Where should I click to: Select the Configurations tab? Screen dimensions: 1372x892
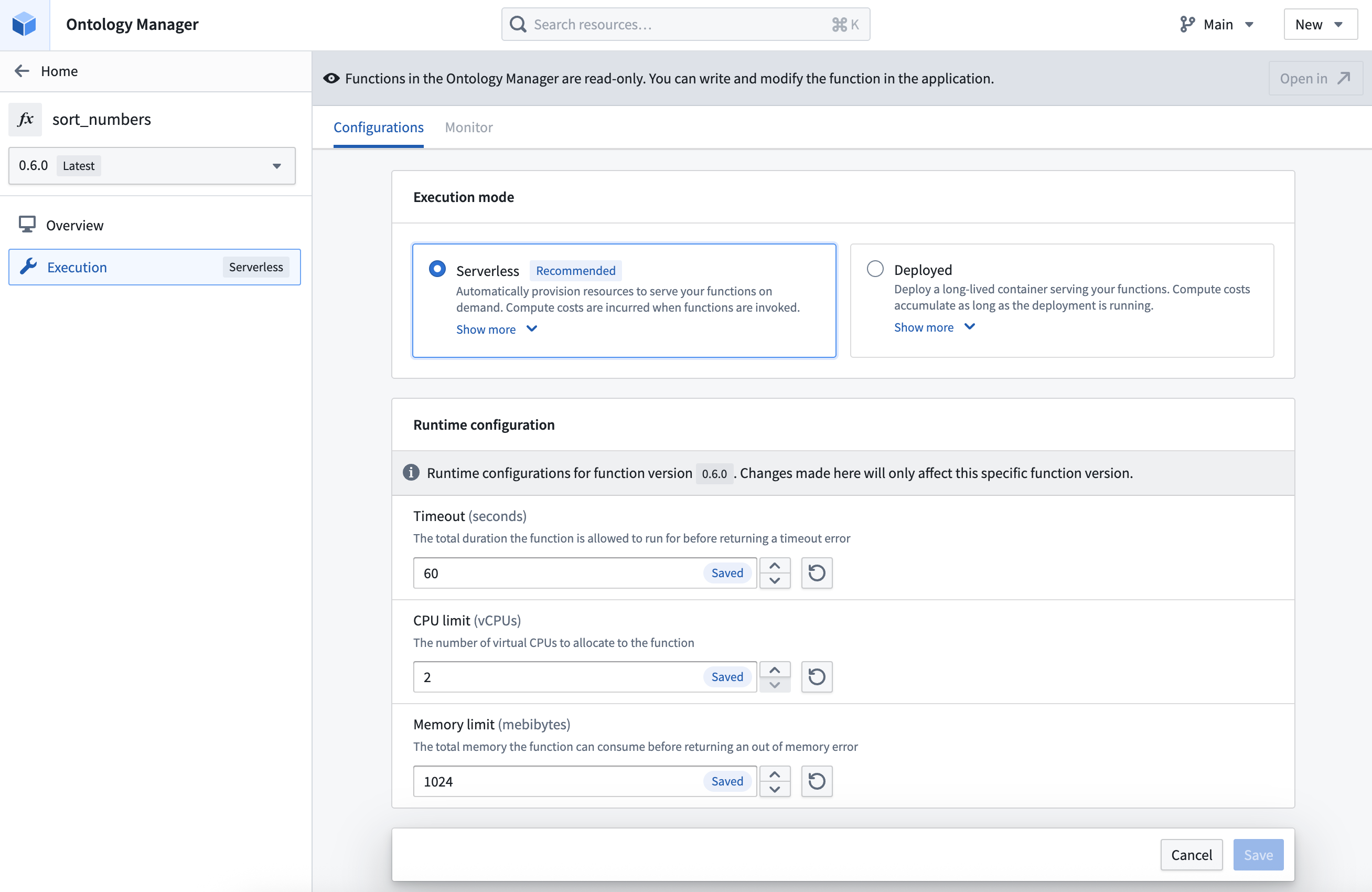pos(378,127)
